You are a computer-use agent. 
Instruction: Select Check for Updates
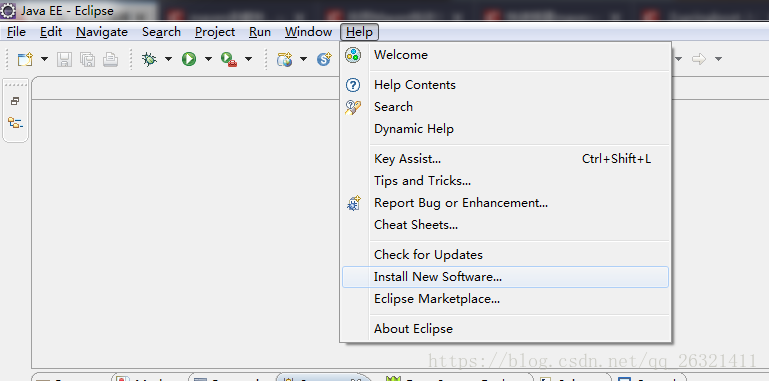coord(505,255)
